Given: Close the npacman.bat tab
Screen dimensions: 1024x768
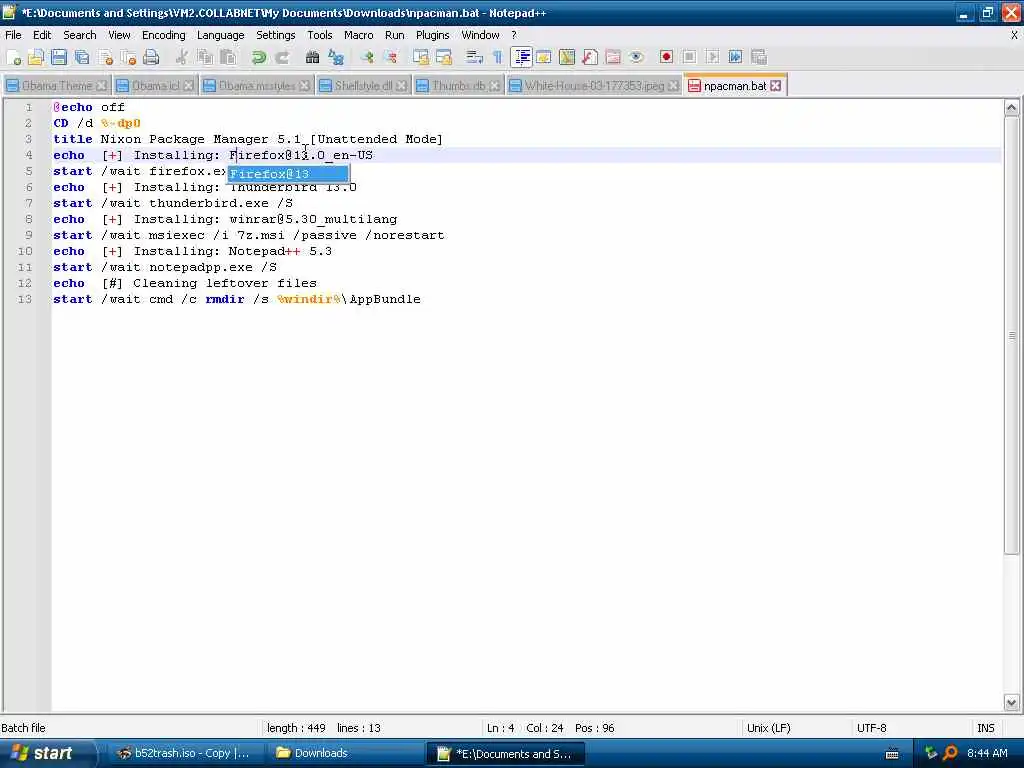Looking at the screenshot, I should click(x=775, y=86).
